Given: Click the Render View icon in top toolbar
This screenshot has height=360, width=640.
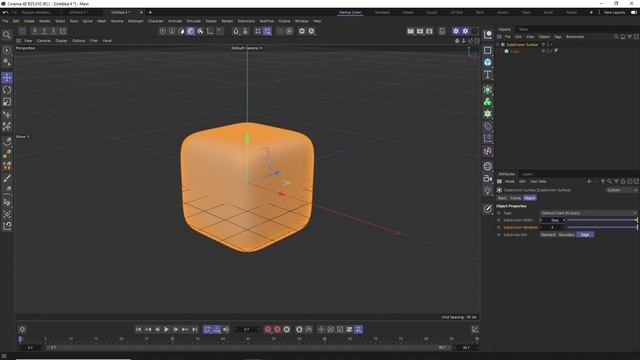Looking at the screenshot, I should click(411, 31).
